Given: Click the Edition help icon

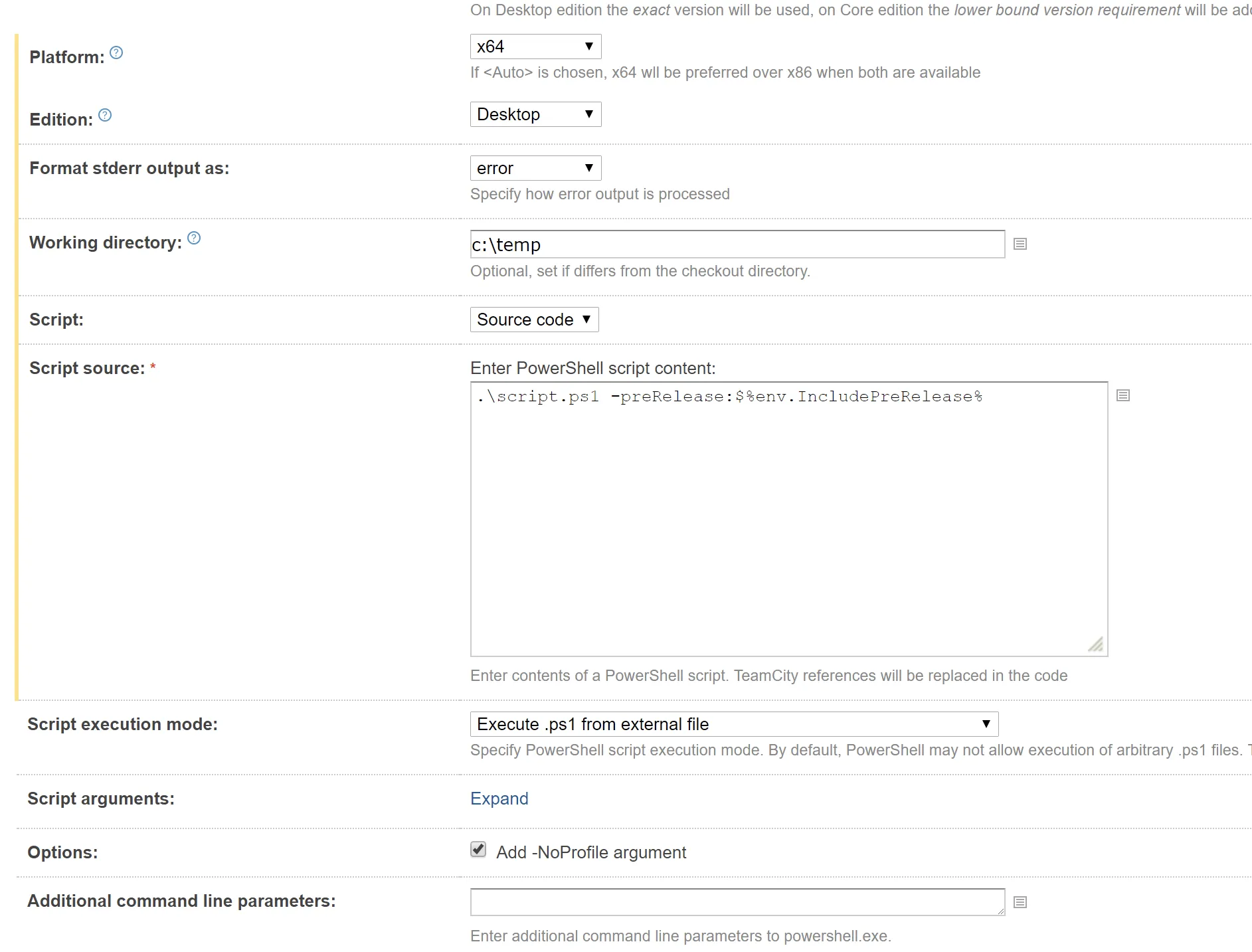Looking at the screenshot, I should (105, 116).
